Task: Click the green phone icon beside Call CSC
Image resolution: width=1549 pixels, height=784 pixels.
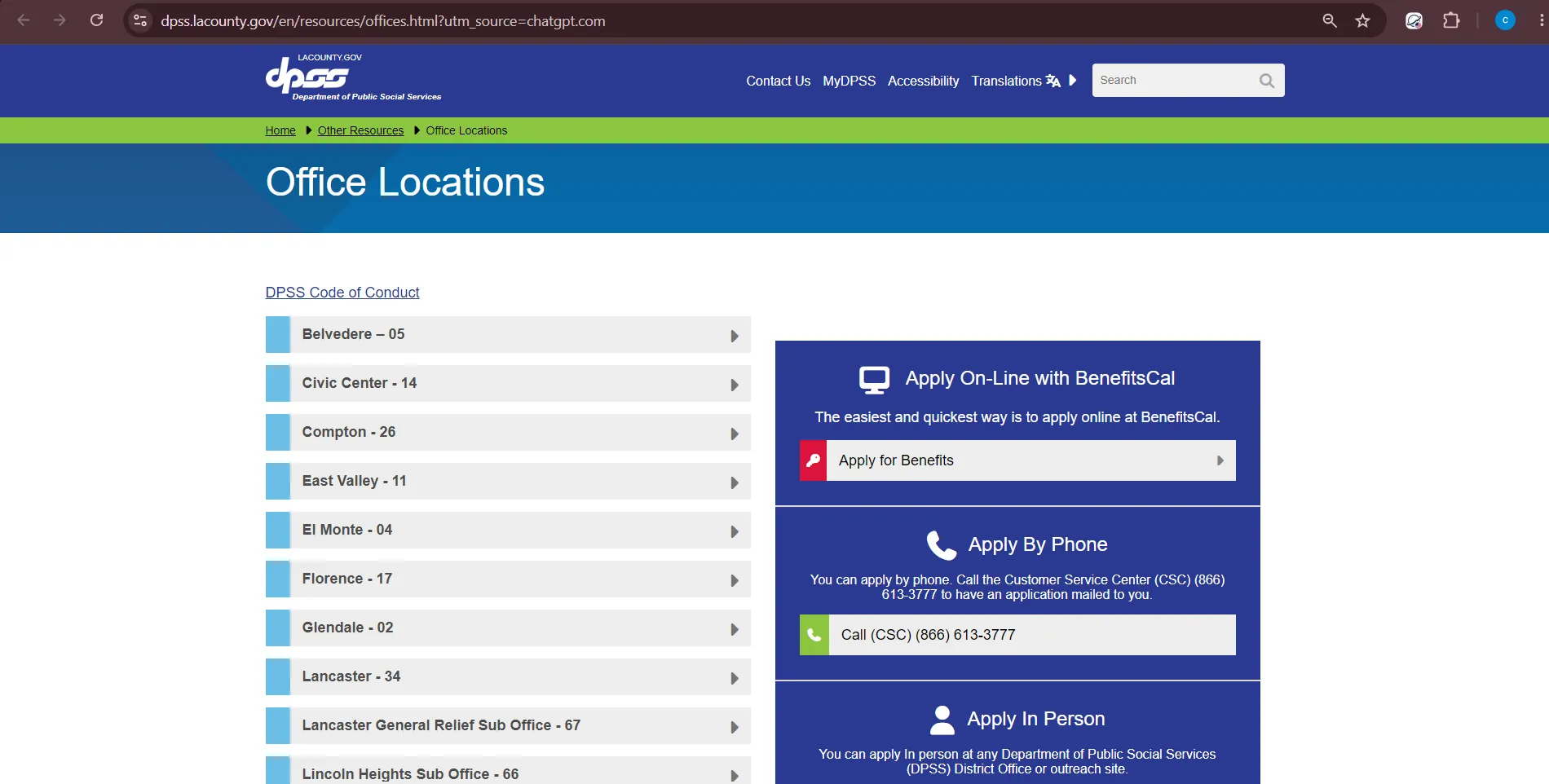Action: 814,635
